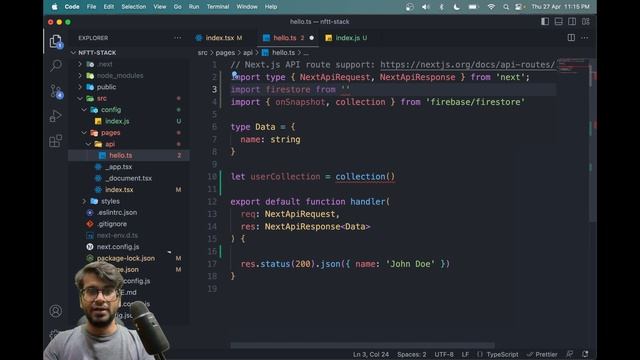Screen dimensions: 640x360
Task: Open _document.tsx in explorer
Action: [x=129, y=178]
